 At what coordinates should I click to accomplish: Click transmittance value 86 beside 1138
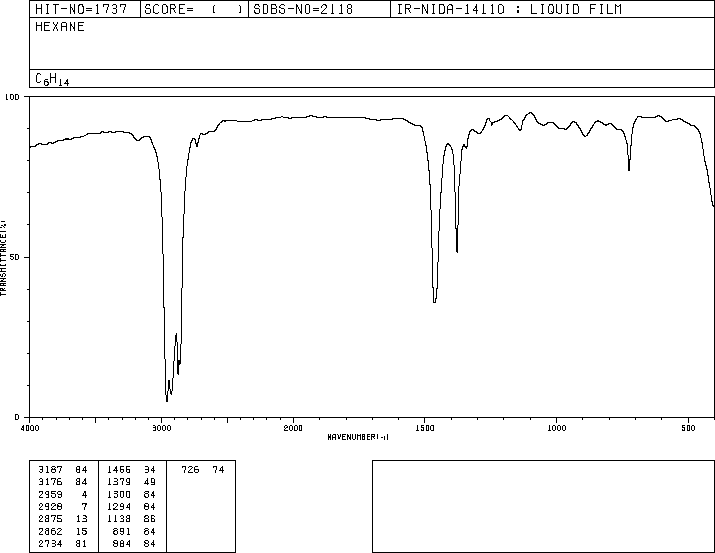click(150, 519)
